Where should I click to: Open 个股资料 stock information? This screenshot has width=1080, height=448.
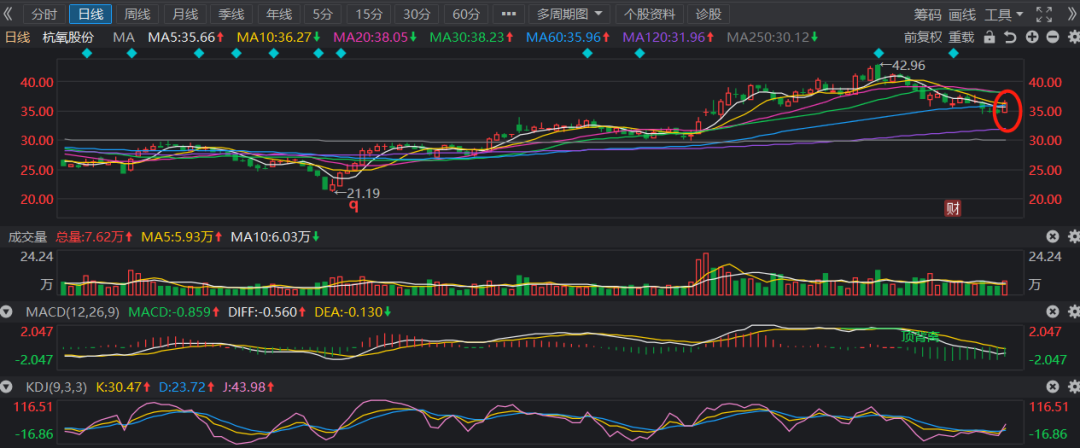pos(650,14)
